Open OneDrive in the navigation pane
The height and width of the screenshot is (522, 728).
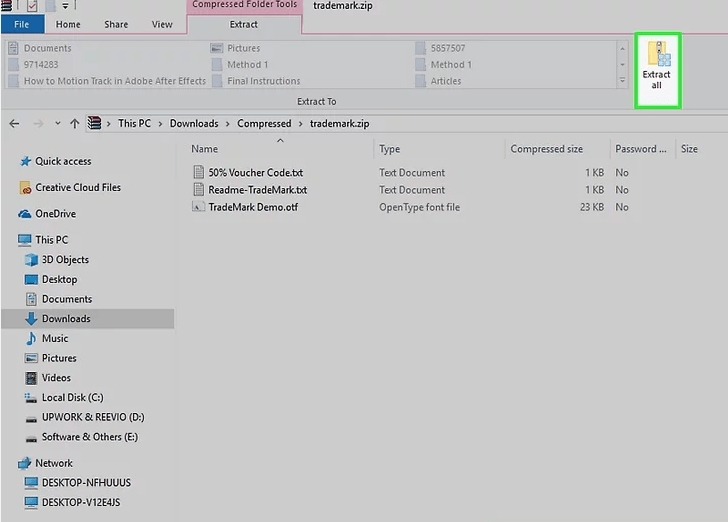click(x=55, y=213)
